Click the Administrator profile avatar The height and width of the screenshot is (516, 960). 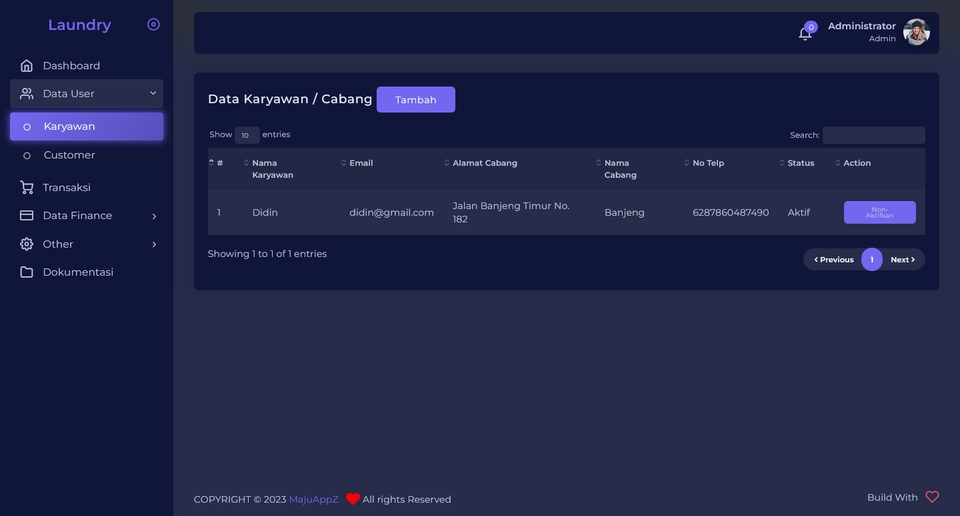click(917, 32)
